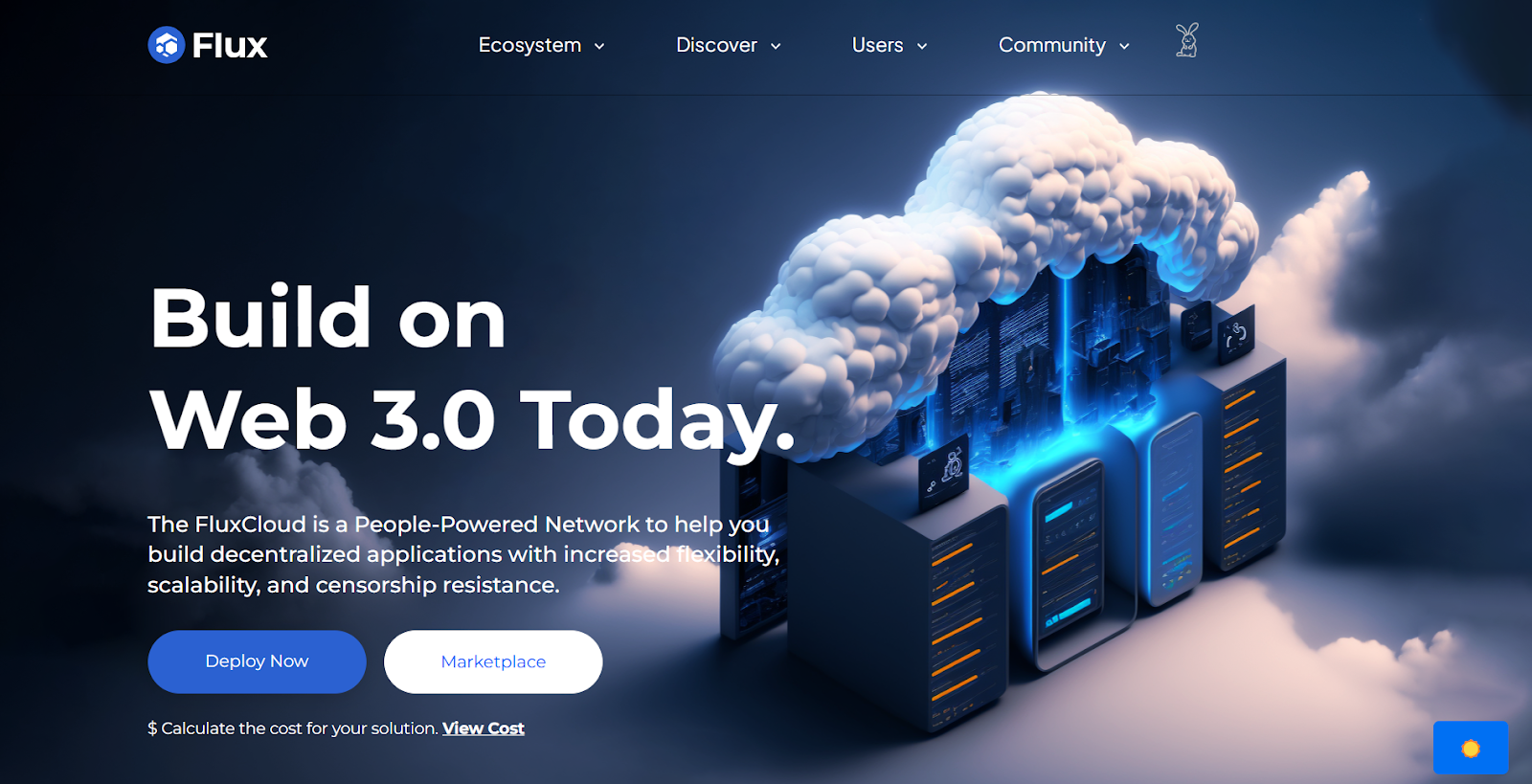Expand the chevron next to Community

point(1124,46)
